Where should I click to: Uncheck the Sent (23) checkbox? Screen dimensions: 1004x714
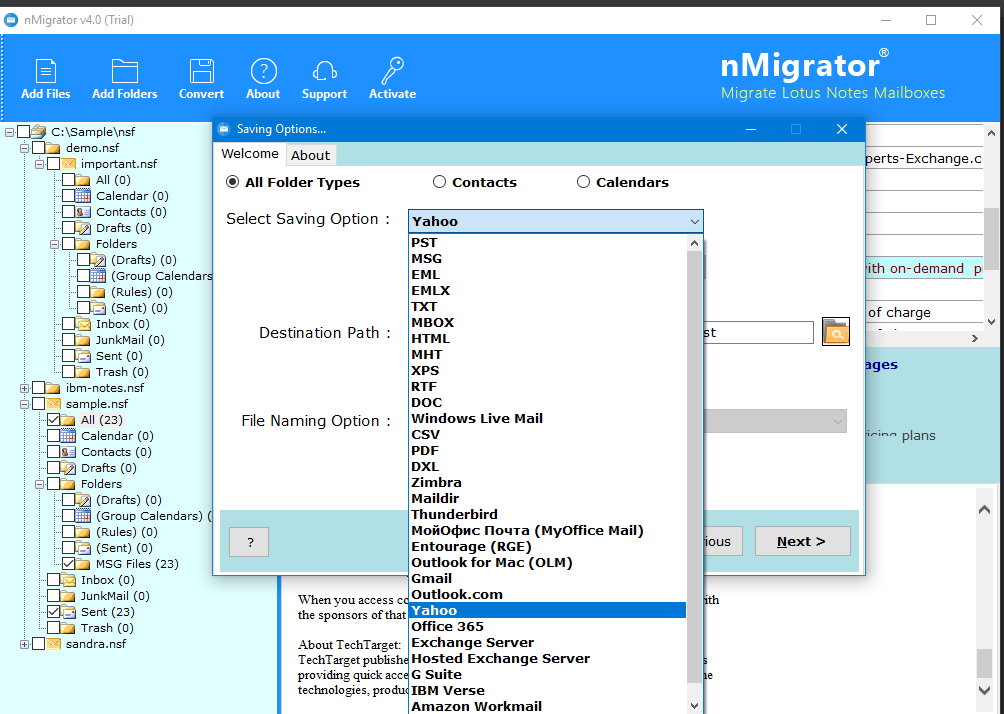pyautogui.click(x=54, y=612)
